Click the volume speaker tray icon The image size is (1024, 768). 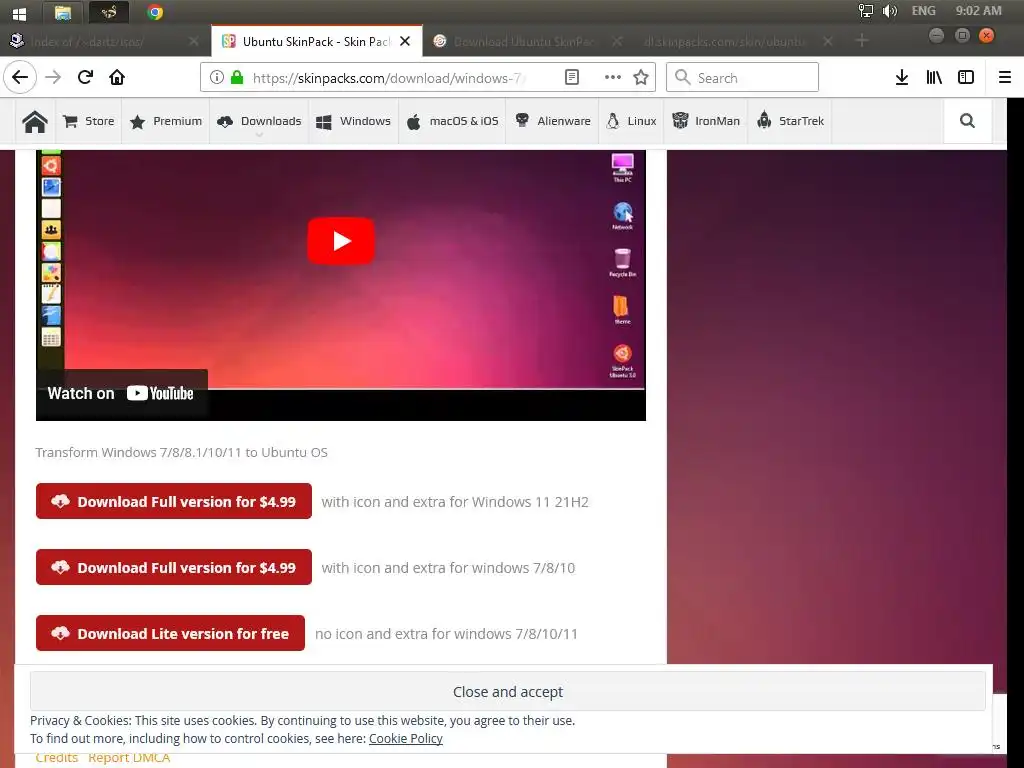point(889,10)
